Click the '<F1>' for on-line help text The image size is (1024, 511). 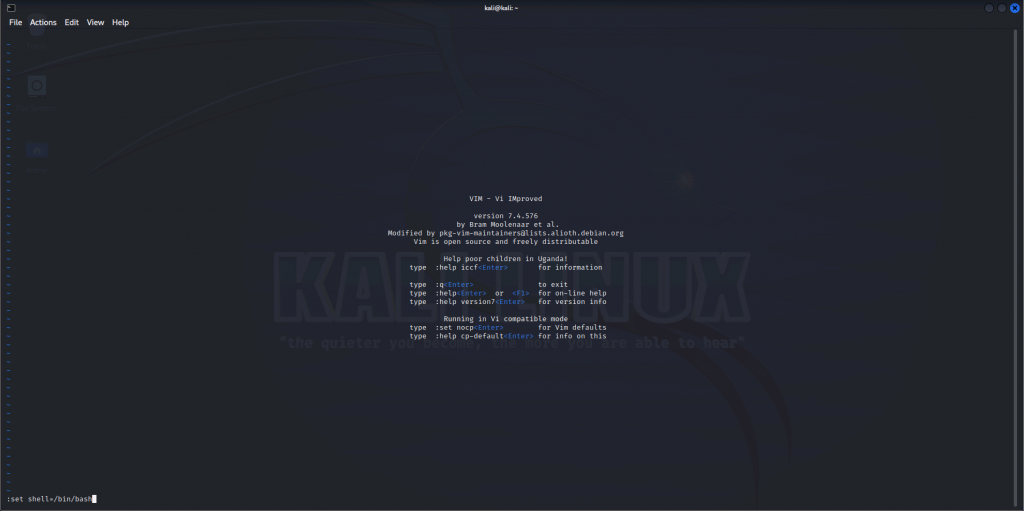(x=521, y=293)
